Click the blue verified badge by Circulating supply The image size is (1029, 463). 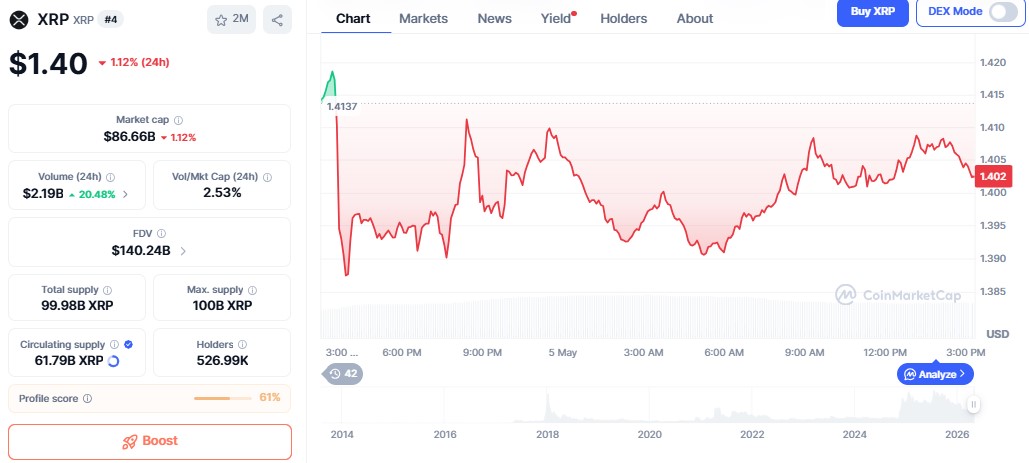pyautogui.click(x=128, y=344)
